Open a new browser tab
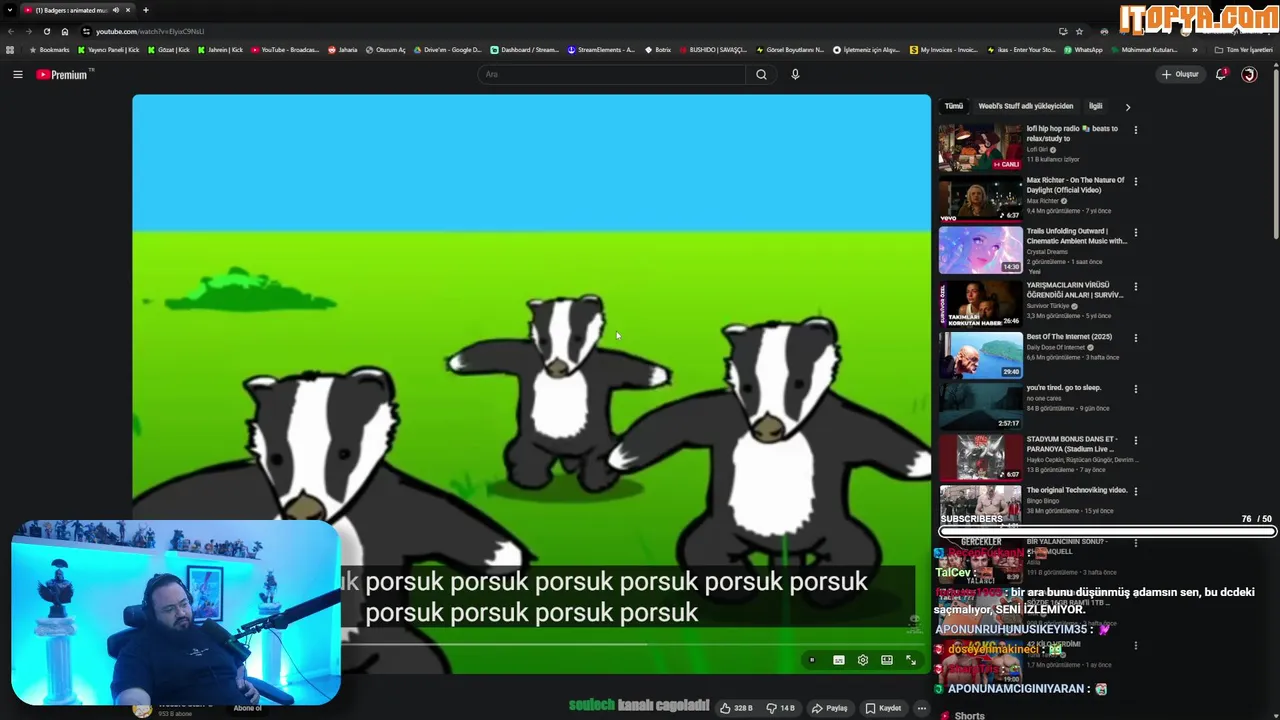 [145, 10]
